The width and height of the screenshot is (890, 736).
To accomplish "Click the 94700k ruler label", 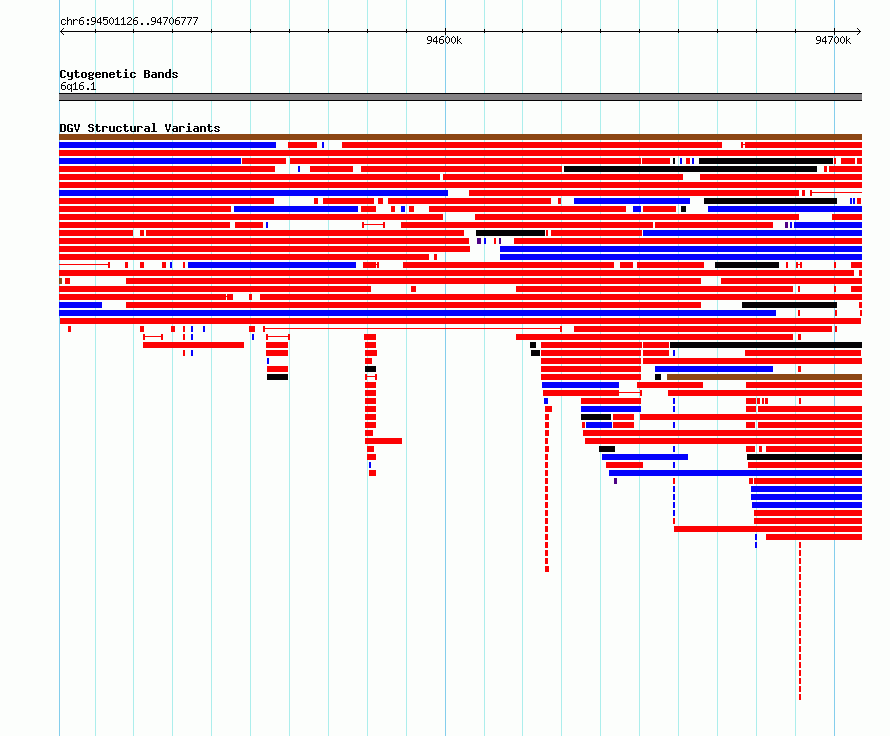I will [833, 40].
